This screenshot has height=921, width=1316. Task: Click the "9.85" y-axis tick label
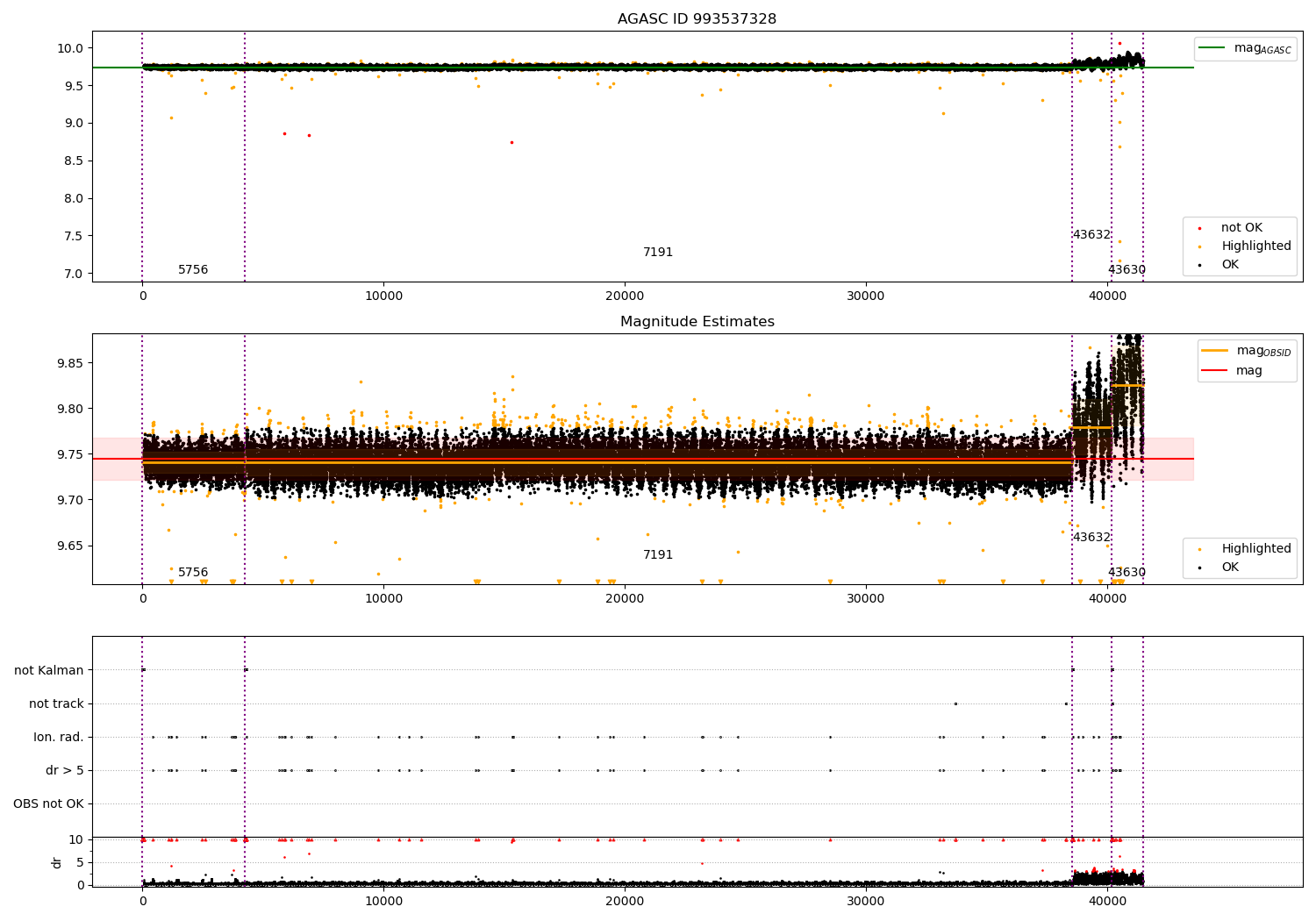[x=72, y=363]
